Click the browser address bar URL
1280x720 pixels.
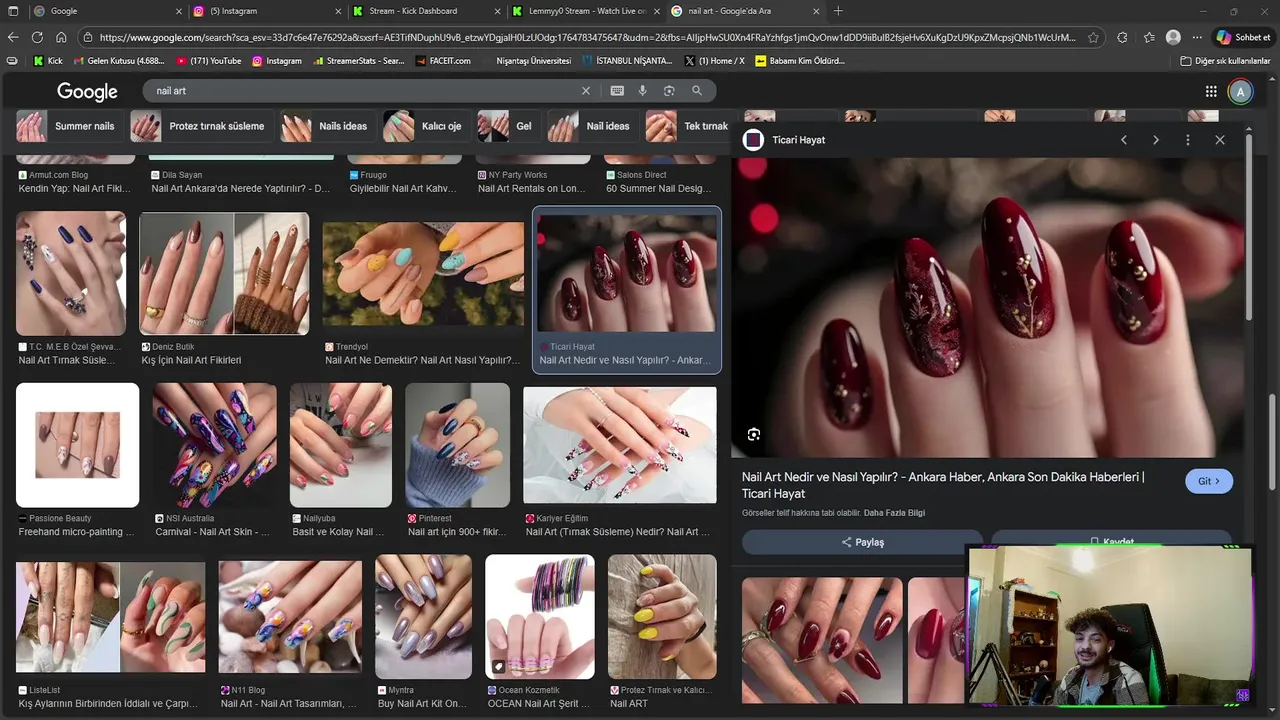coord(587,37)
